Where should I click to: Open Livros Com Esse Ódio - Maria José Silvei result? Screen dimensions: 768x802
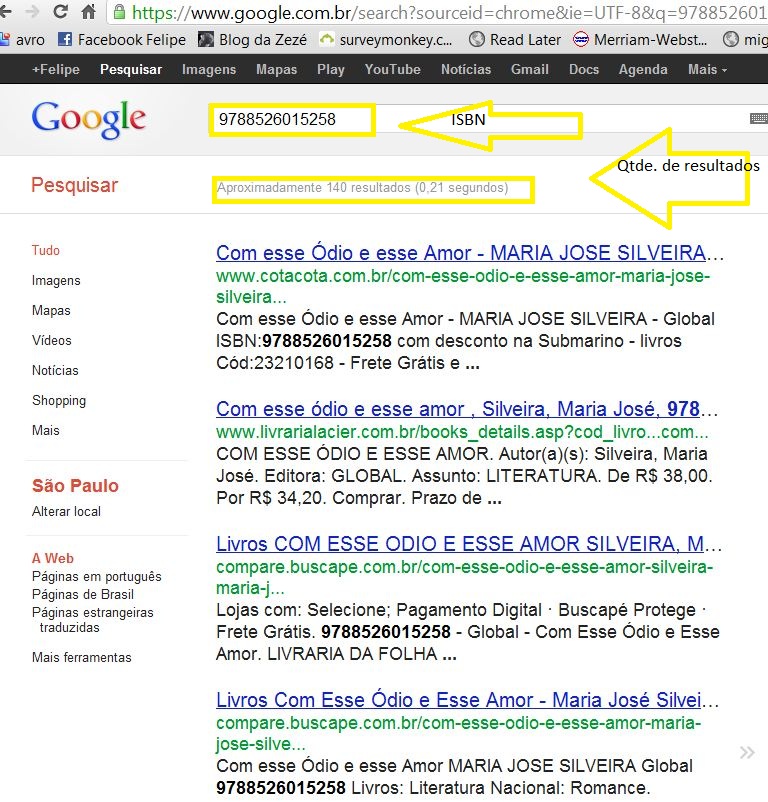(x=467, y=700)
